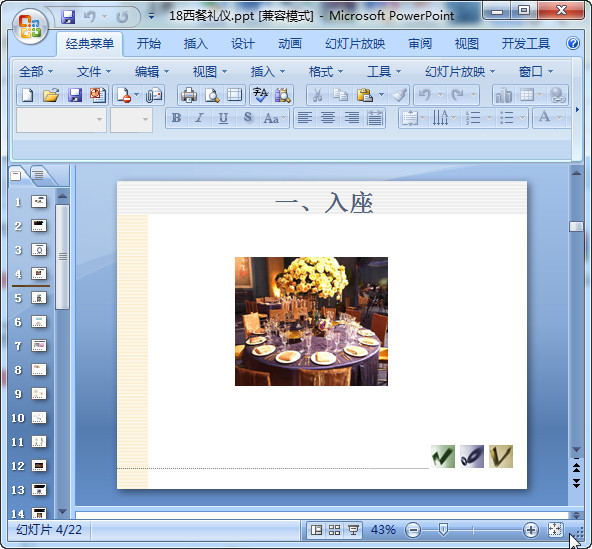Screen dimensions: 592x549
Task: Run spelling check icon
Action: (x=260, y=95)
